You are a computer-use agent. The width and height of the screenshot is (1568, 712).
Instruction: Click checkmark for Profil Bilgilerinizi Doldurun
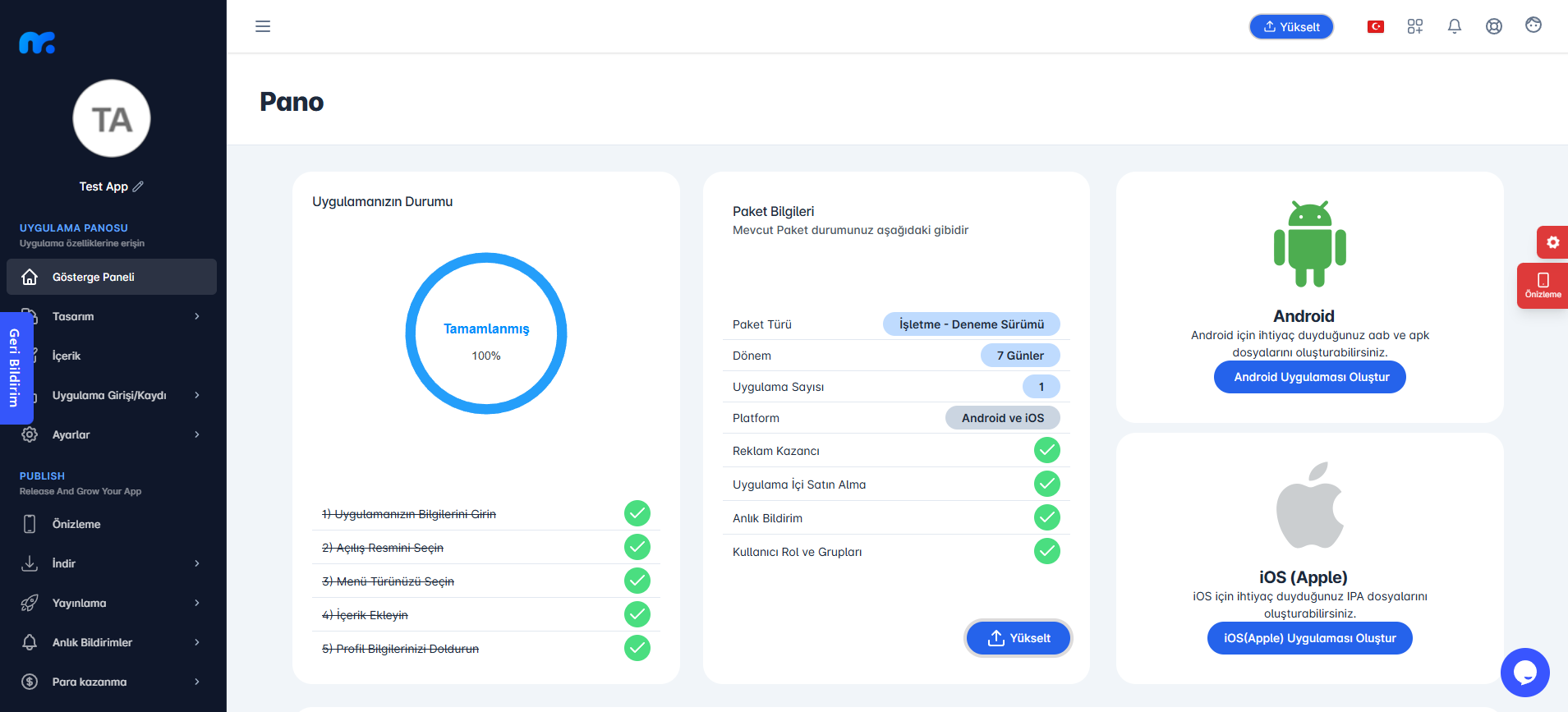637,648
